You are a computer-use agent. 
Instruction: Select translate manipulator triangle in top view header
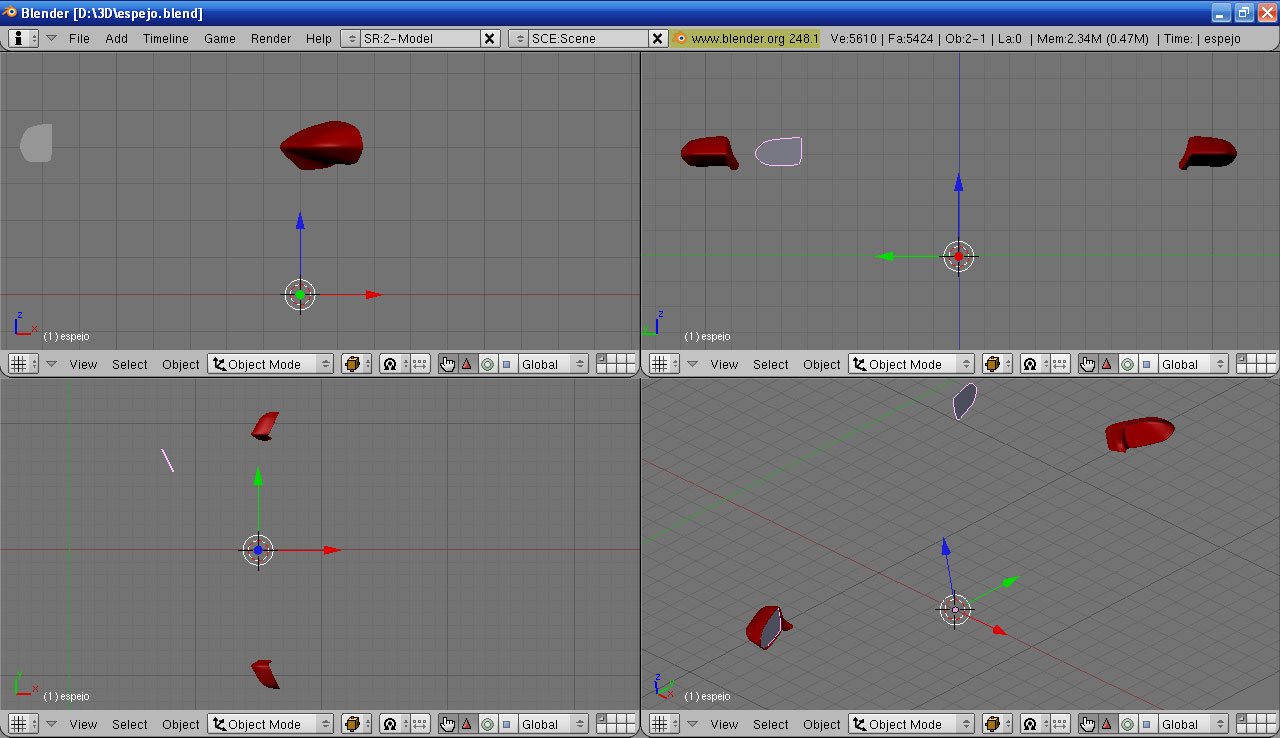(467, 724)
